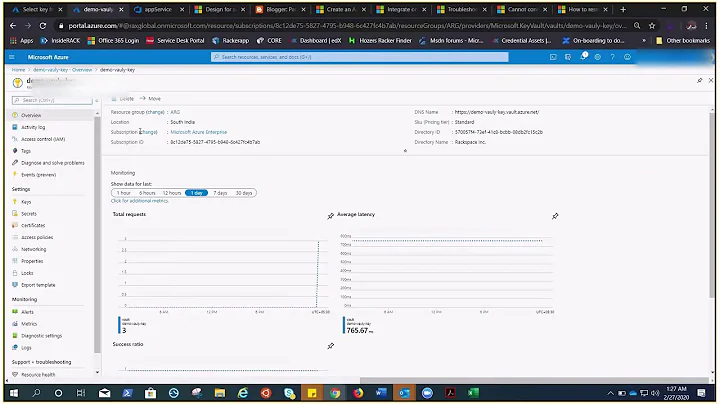Open portal settings gear
This screenshot has height=404, width=720.
click(x=597, y=57)
